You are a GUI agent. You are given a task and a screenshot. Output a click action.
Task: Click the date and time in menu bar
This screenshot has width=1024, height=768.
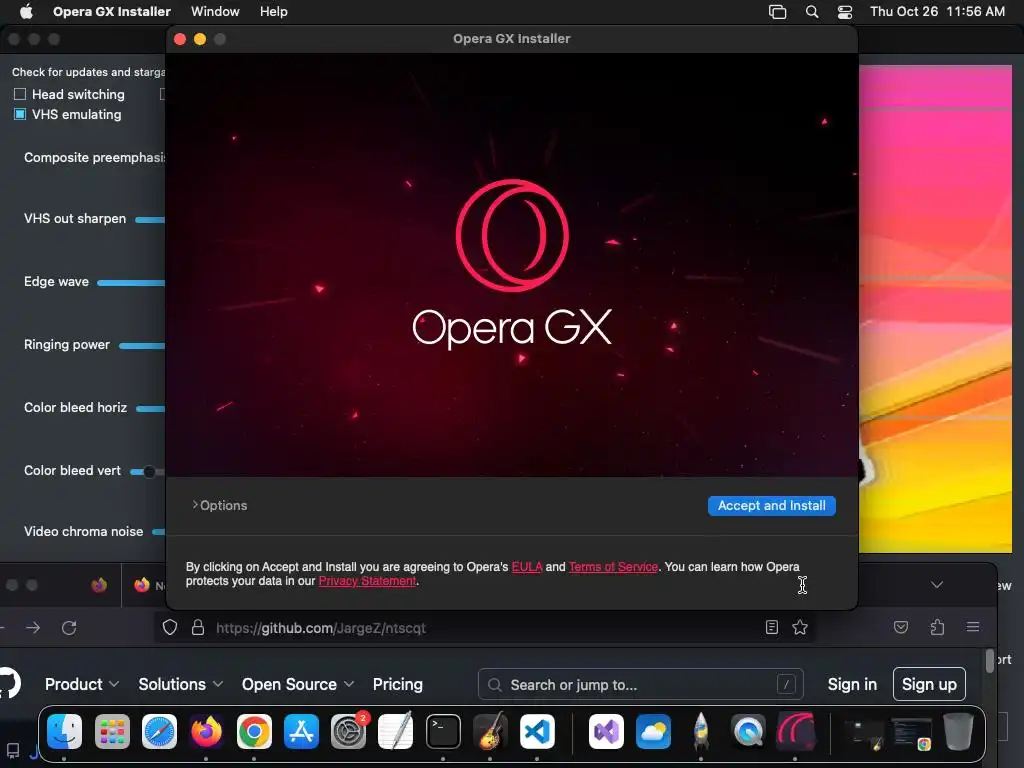click(937, 12)
